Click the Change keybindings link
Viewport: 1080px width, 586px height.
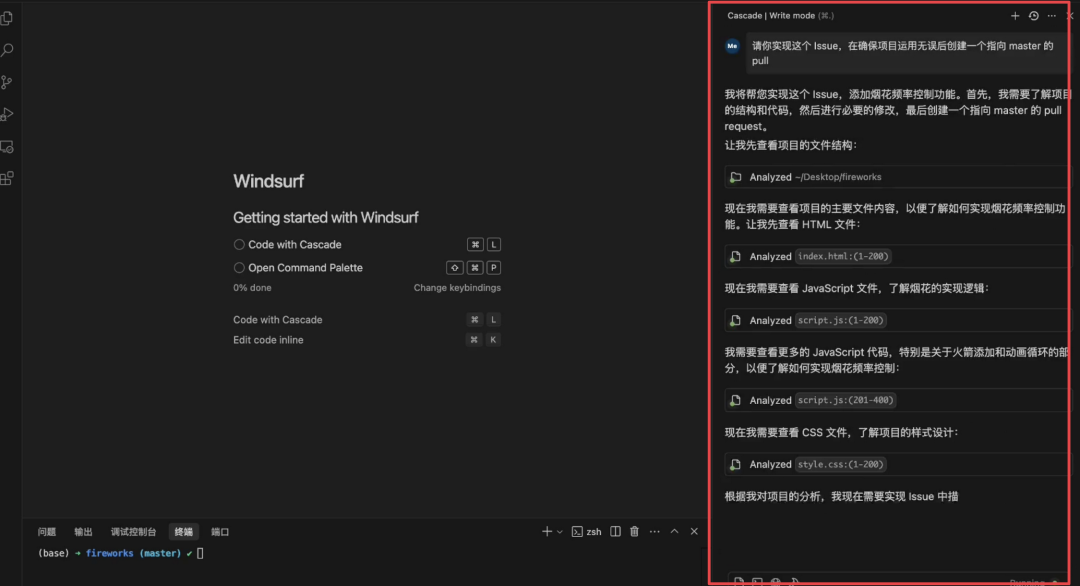[x=457, y=288]
